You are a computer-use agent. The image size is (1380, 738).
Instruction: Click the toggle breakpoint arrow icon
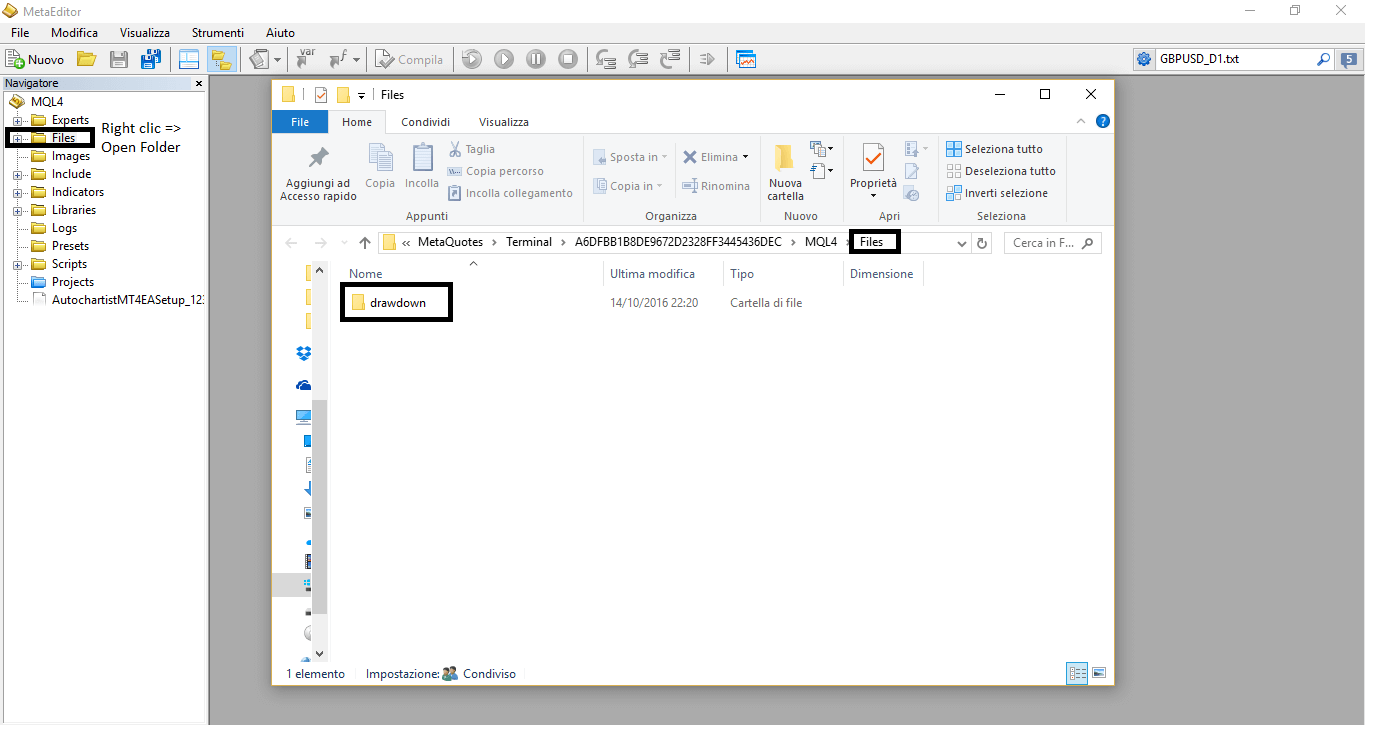(x=707, y=59)
